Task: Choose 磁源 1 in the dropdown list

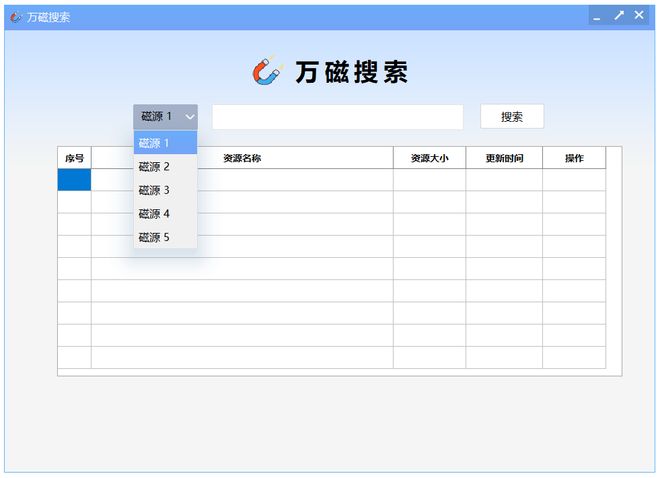Action: click(x=165, y=143)
